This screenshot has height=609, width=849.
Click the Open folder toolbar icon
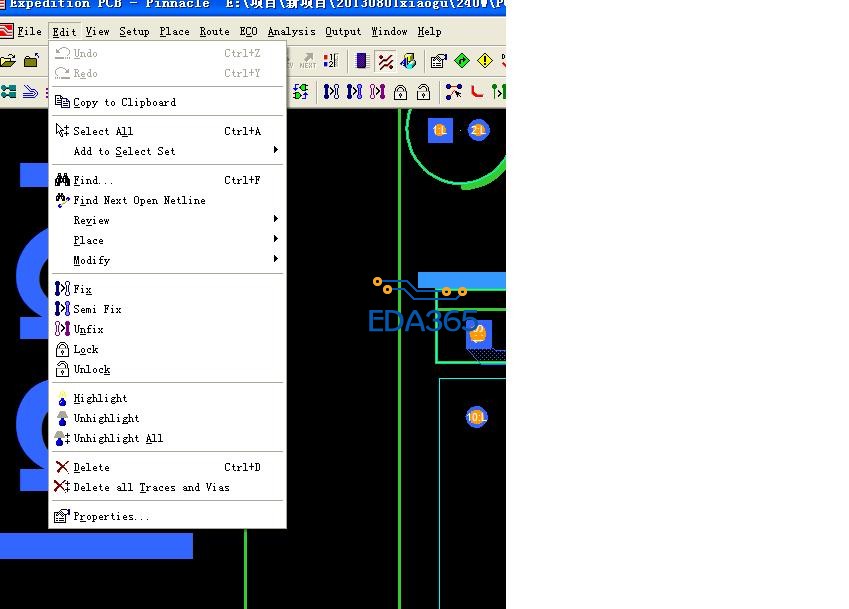tap(8, 61)
